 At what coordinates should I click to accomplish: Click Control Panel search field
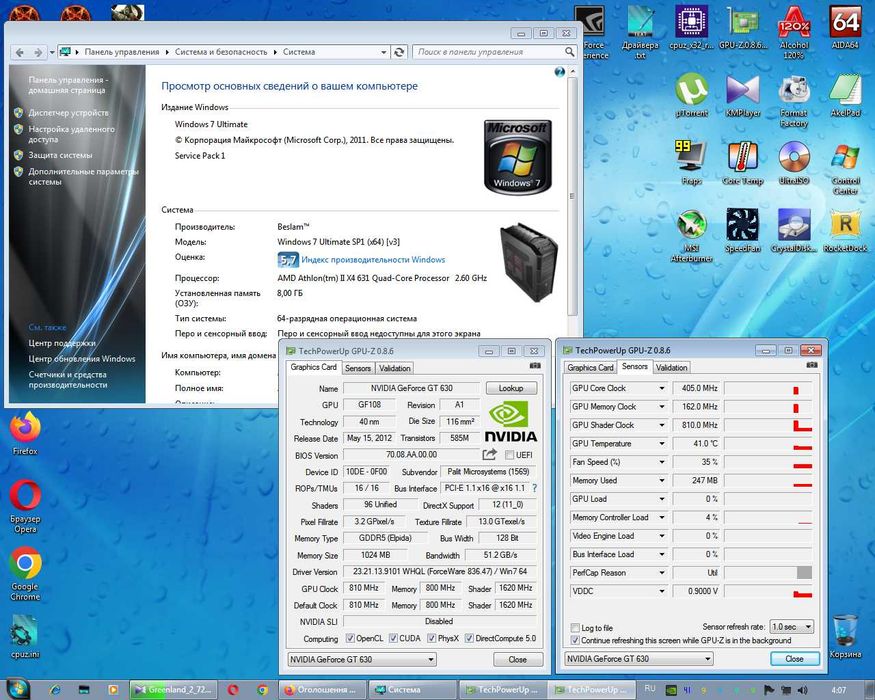pyautogui.click(x=495, y=52)
